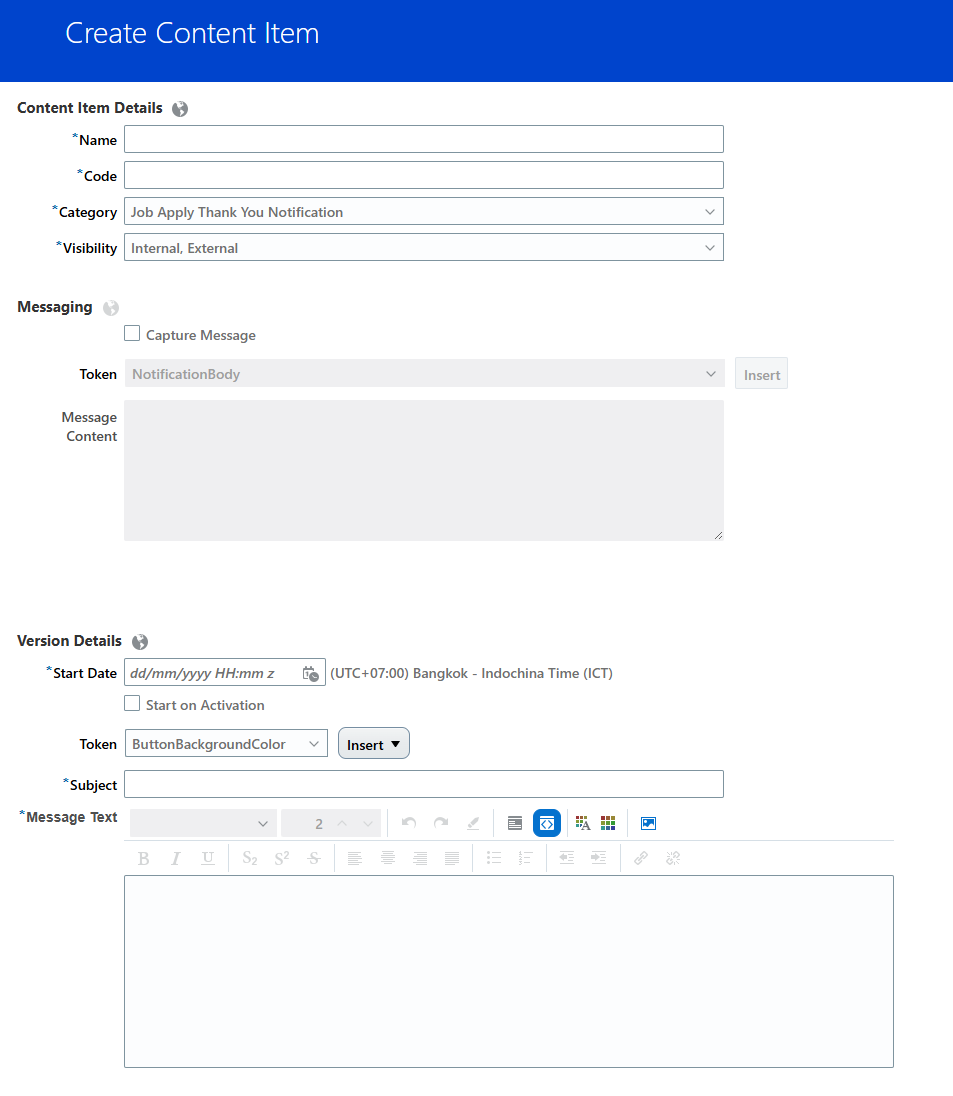The height and width of the screenshot is (1096, 953).
Task: Click Insert button with dropdown arrow
Action: coord(374,744)
